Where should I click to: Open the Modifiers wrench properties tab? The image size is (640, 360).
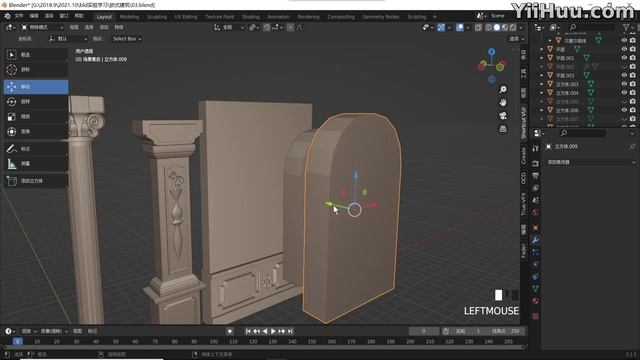pyautogui.click(x=536, y=240)
